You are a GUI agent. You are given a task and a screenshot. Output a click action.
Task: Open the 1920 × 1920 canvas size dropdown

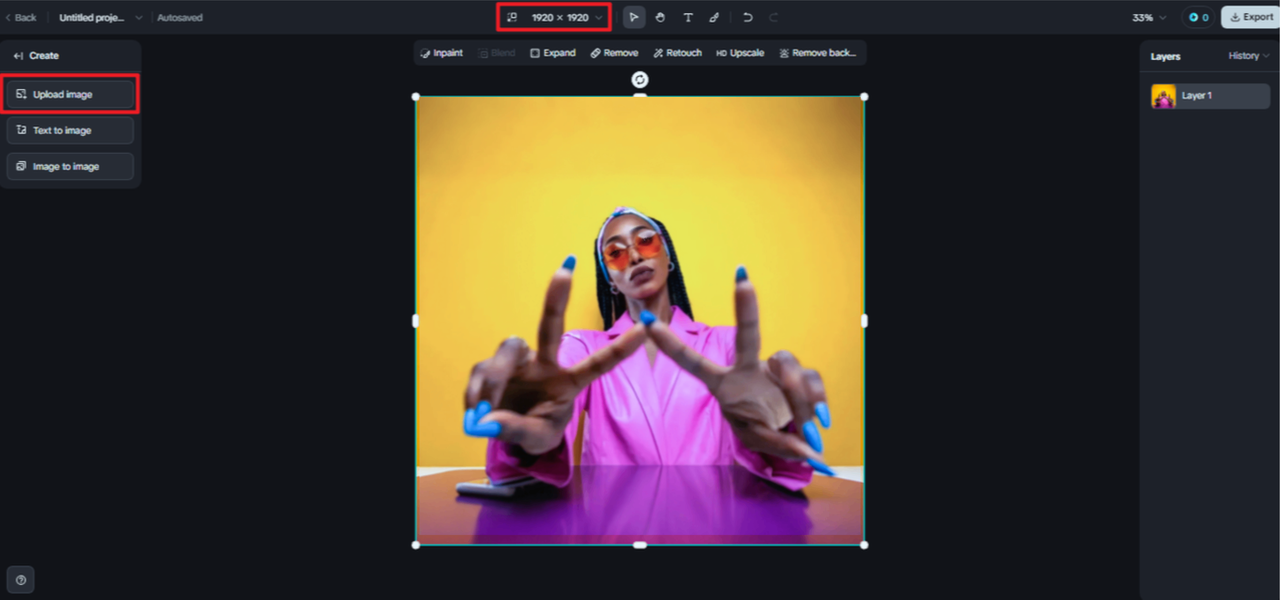tap(554, 18)
